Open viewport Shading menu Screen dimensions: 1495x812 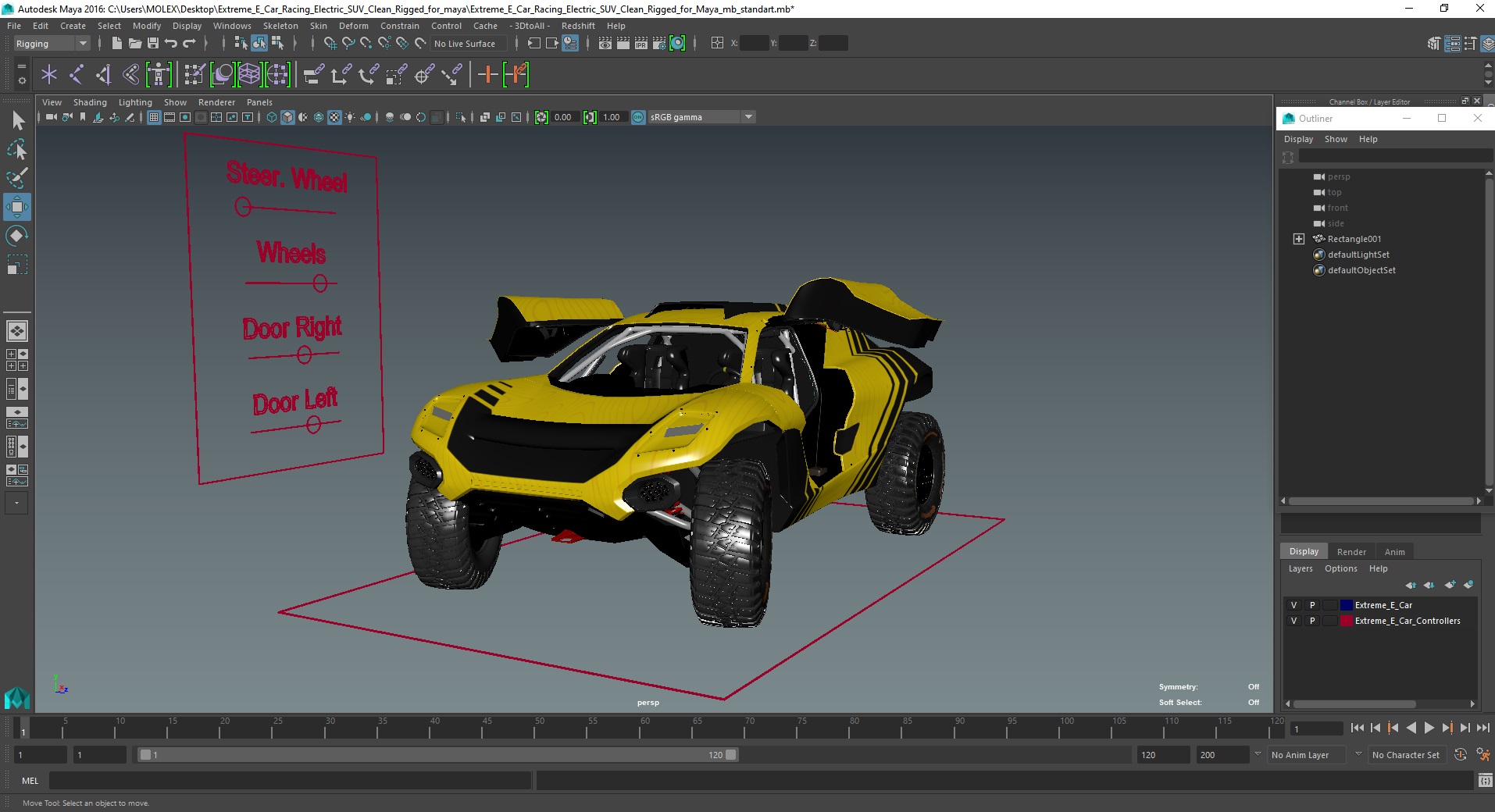[x=90, y=102]
